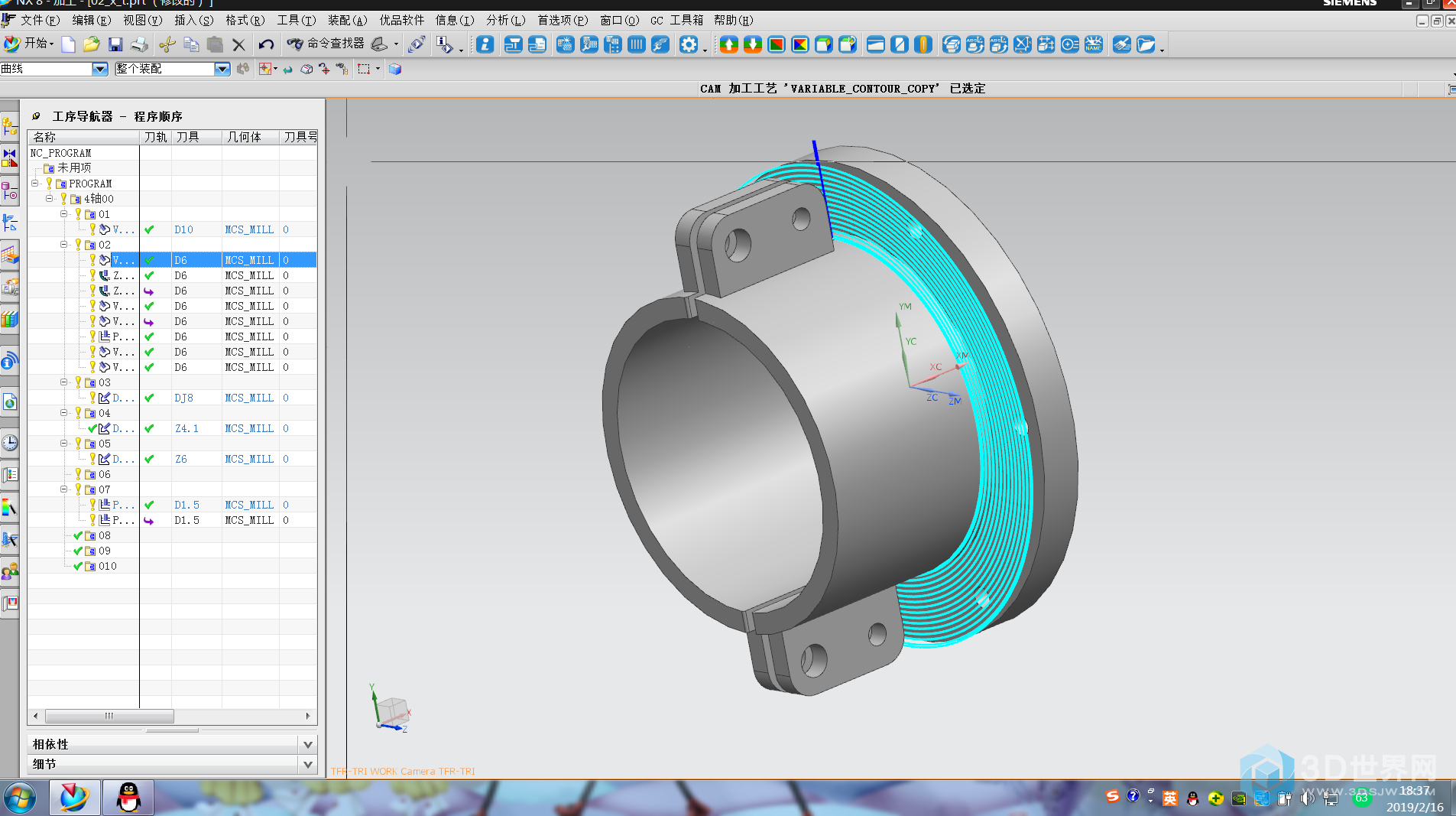The height and width of the screenshot is (816, 1456).
Task: Click the ABS move-object toolbar icon
Action: [x=974, y=44]
